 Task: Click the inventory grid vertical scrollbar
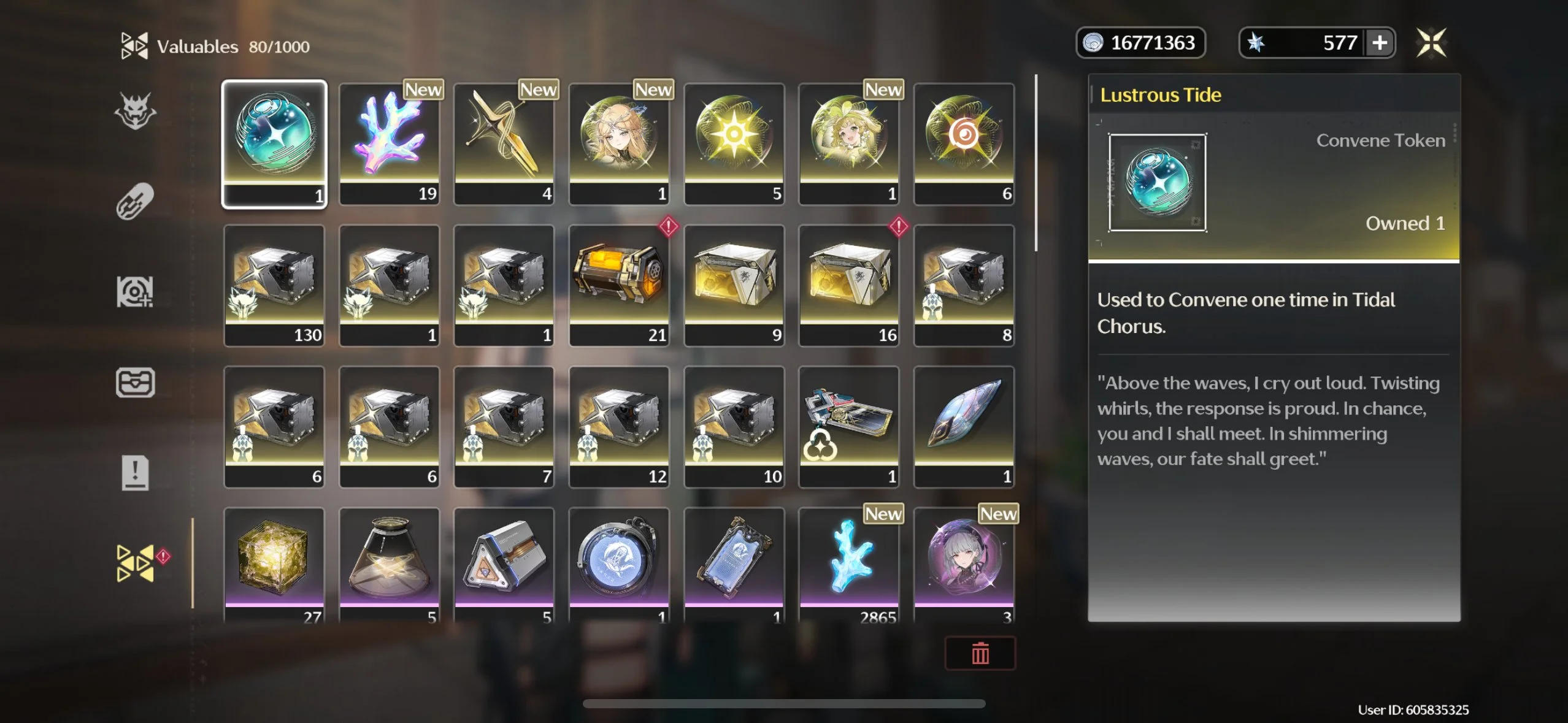pyautogui.click(x=1036, y=163)
